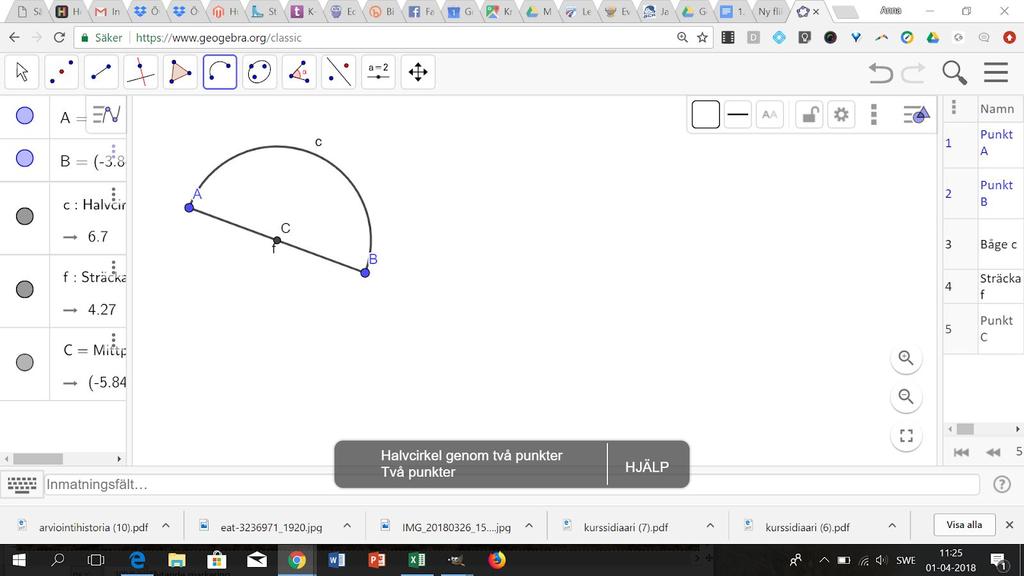Undo the last construction step
This screenshot has height=576, width=1024.
click(x=880, y=72)
